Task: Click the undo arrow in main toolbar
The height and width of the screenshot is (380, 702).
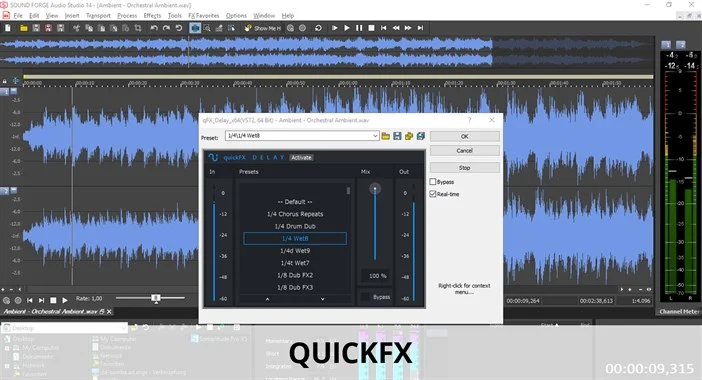Action: tap(154, 28)
